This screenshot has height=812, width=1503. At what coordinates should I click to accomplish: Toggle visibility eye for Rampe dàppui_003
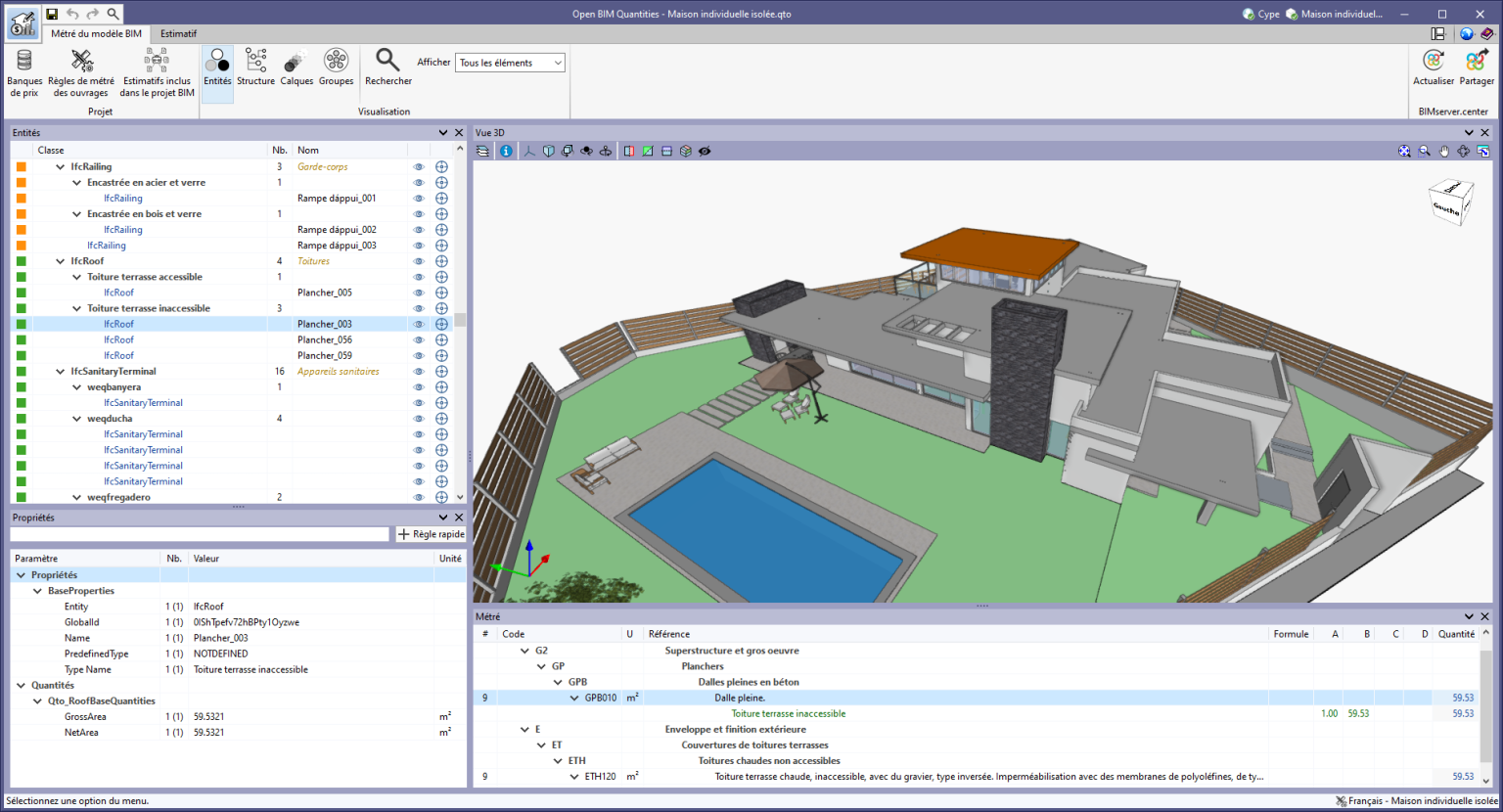(x=419, y=246)
